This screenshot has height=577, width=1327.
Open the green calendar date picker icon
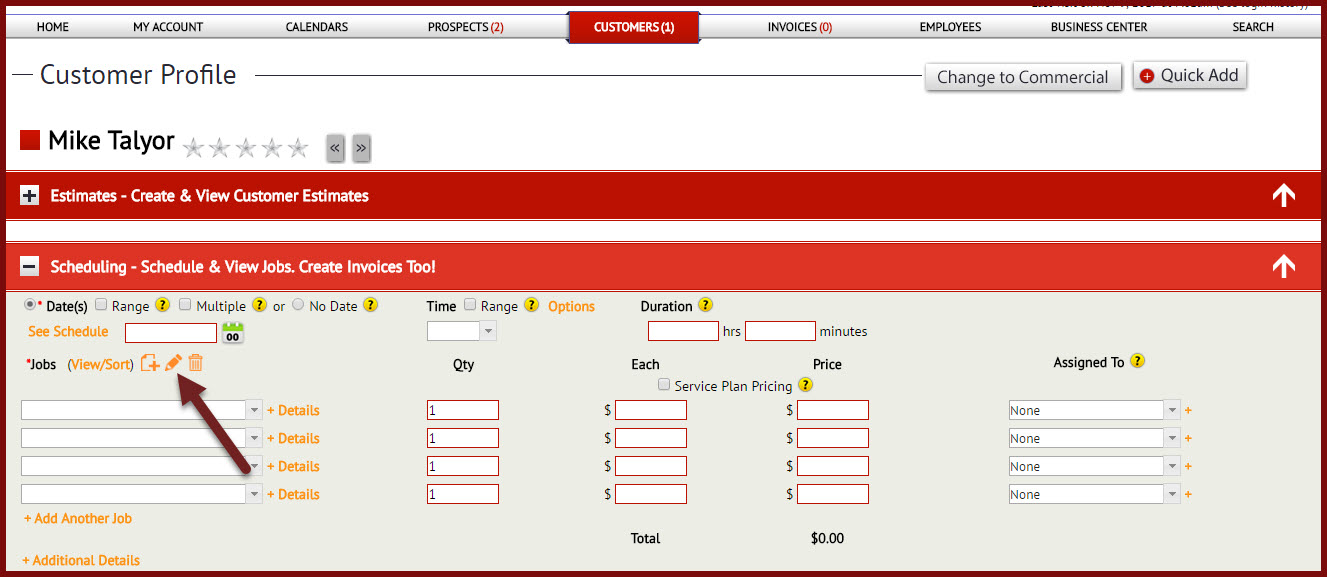click(x=233, y=333)
